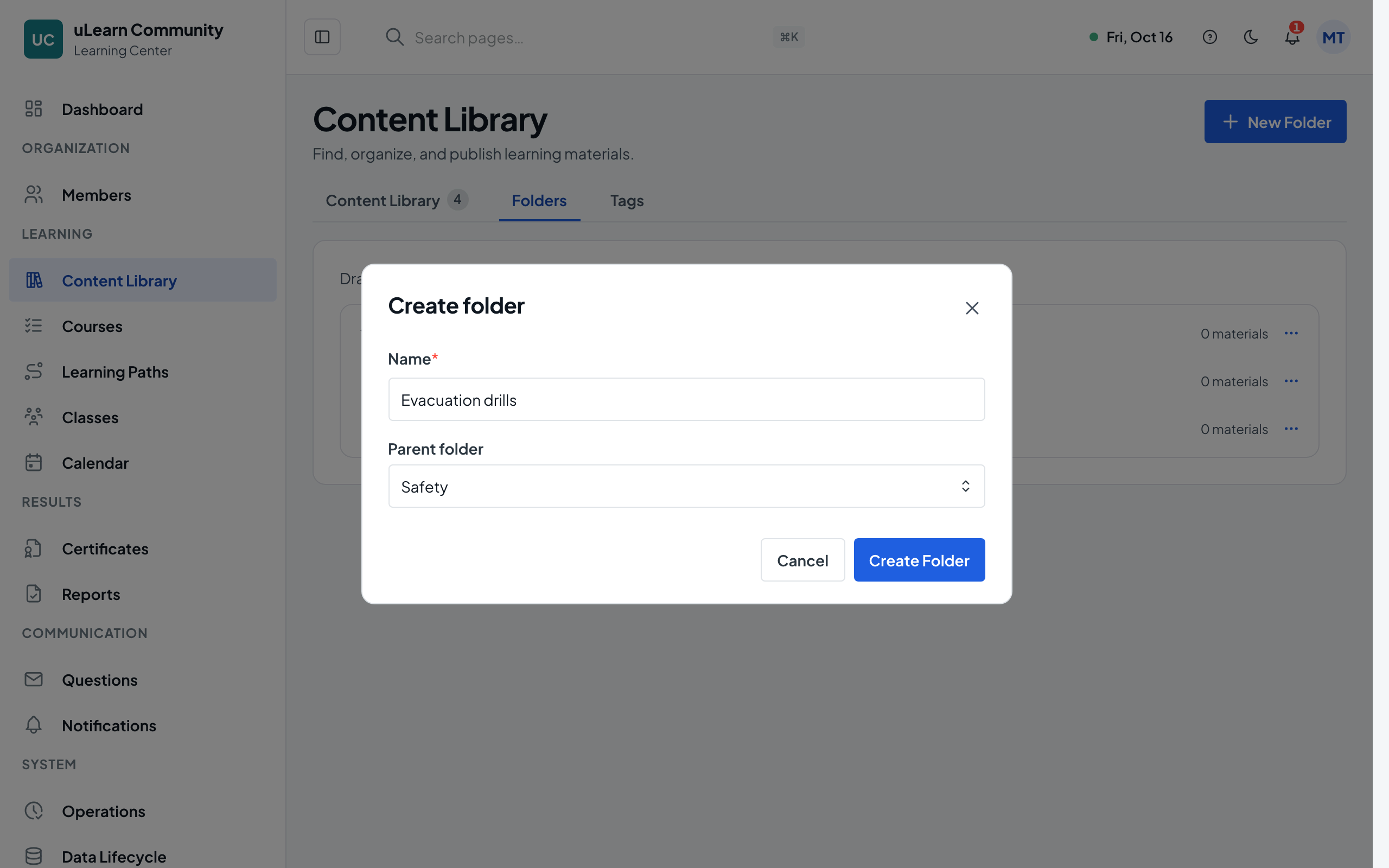Screen dimensions: 1389x868
Task: Click the Classes group icon
Action: (x=34, y=417)
